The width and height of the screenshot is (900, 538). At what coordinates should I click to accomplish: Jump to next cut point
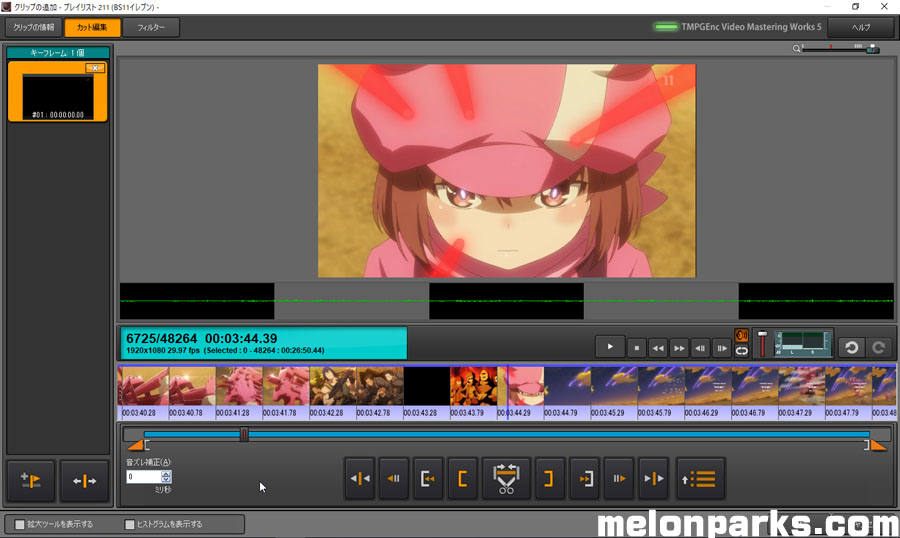(x=654, y=478)
